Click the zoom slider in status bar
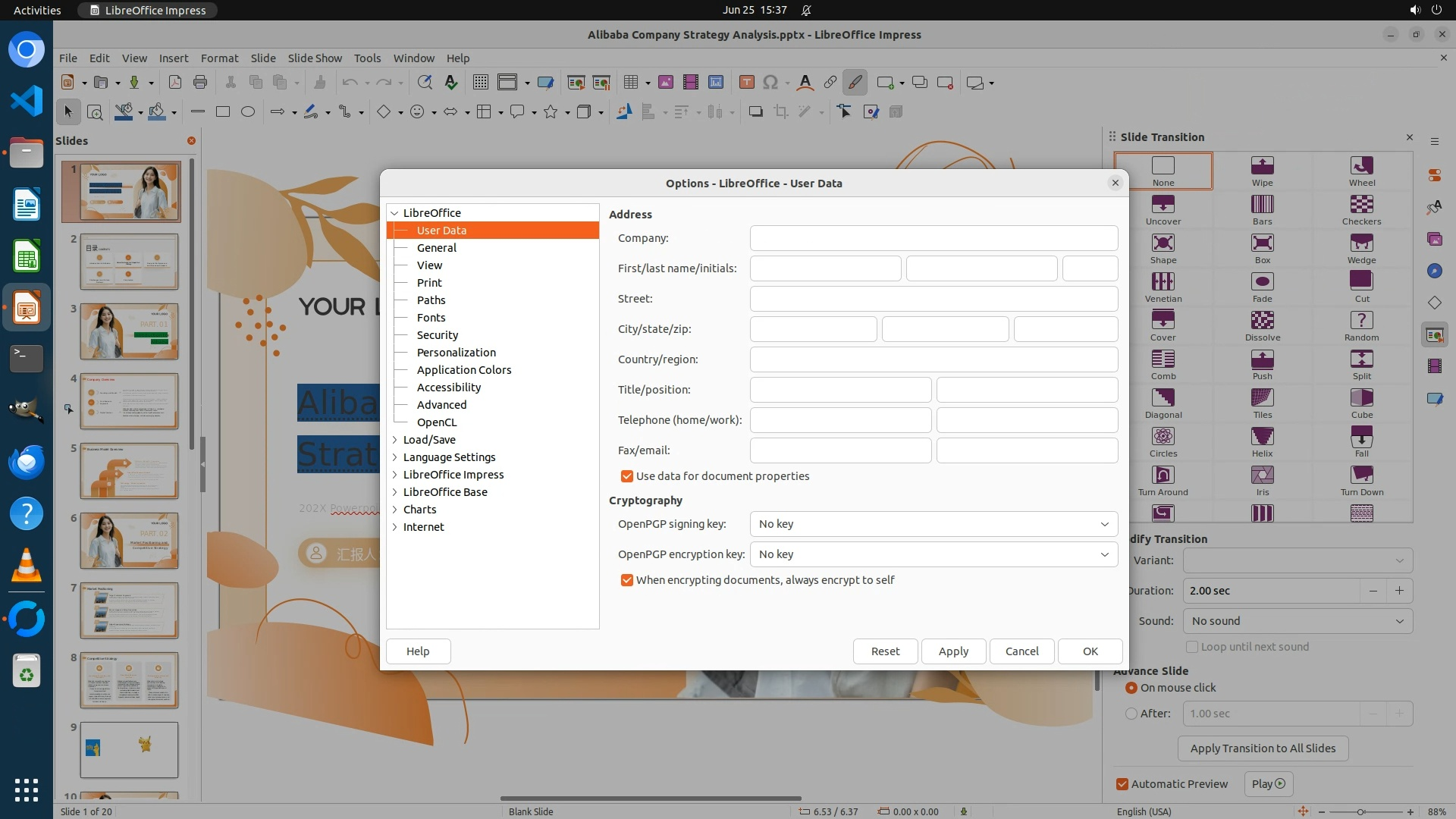This screenshot has height=819, width=1456. pyautogui.click(x=1360, y=811)
